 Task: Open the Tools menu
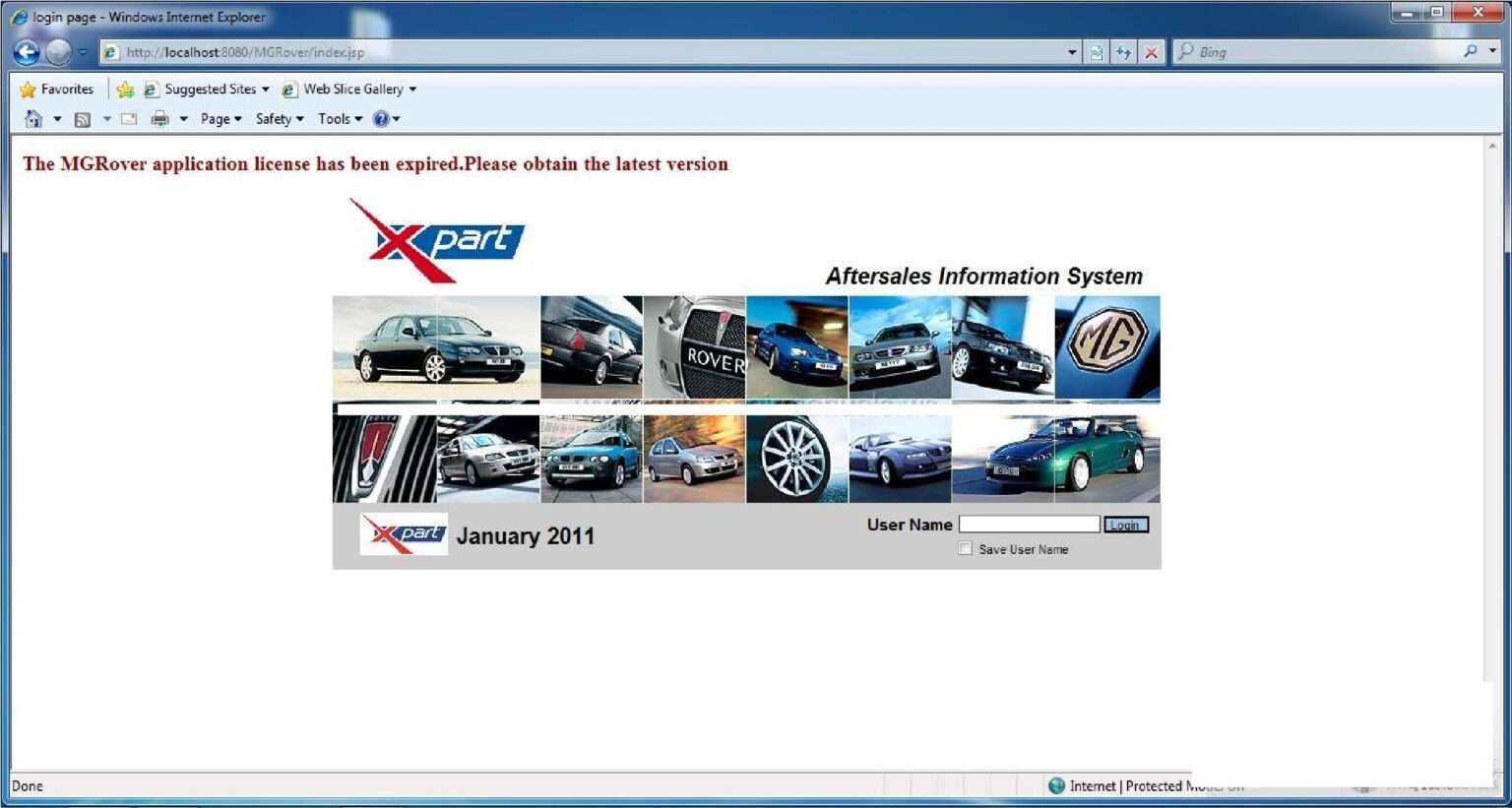pyautogui.click(x=340, y=119)
